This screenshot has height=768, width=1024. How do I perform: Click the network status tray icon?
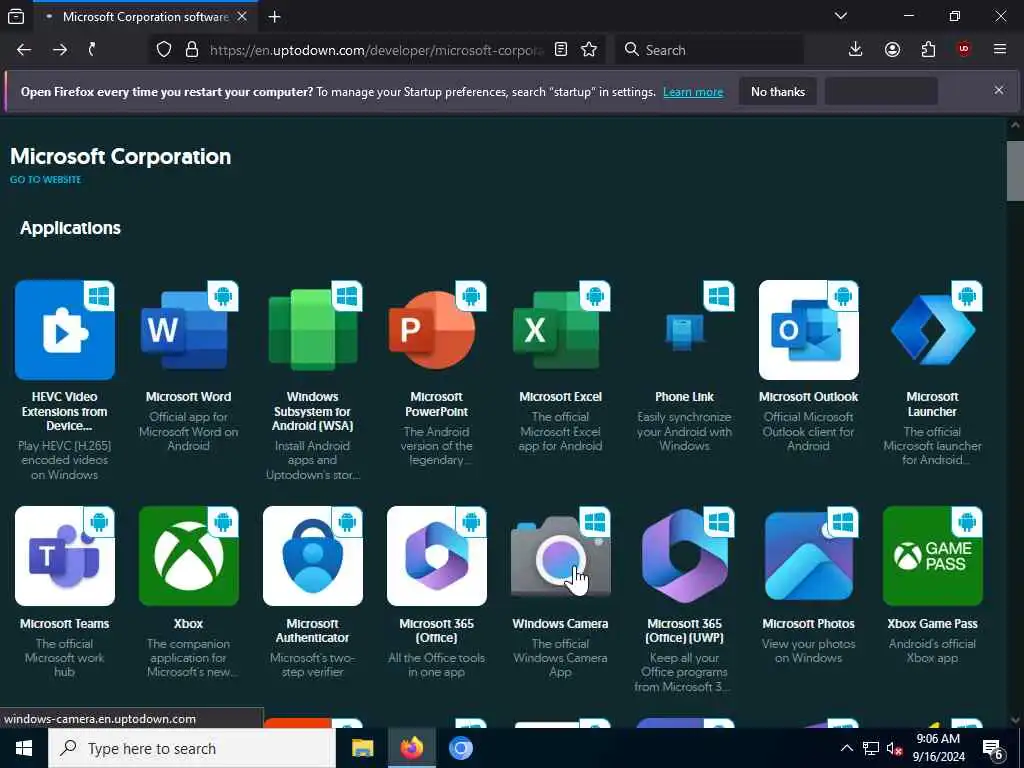(x=871, y=748)
